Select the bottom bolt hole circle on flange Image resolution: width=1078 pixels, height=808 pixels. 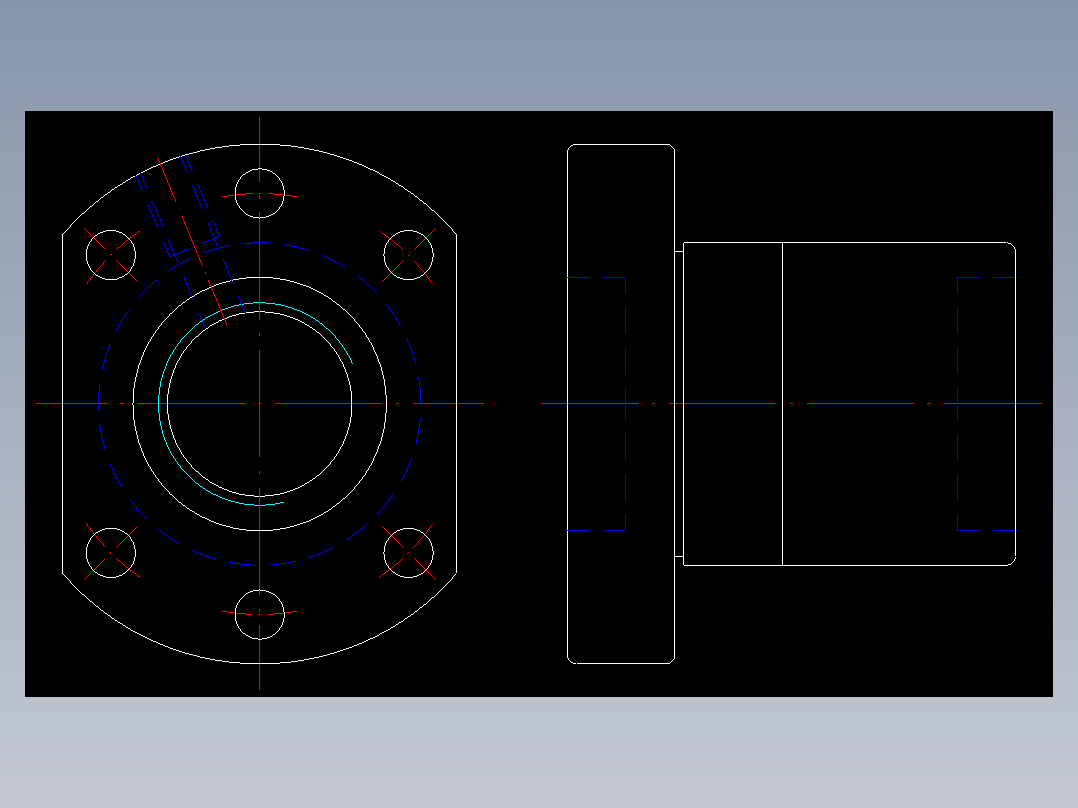tap(260, 615)
